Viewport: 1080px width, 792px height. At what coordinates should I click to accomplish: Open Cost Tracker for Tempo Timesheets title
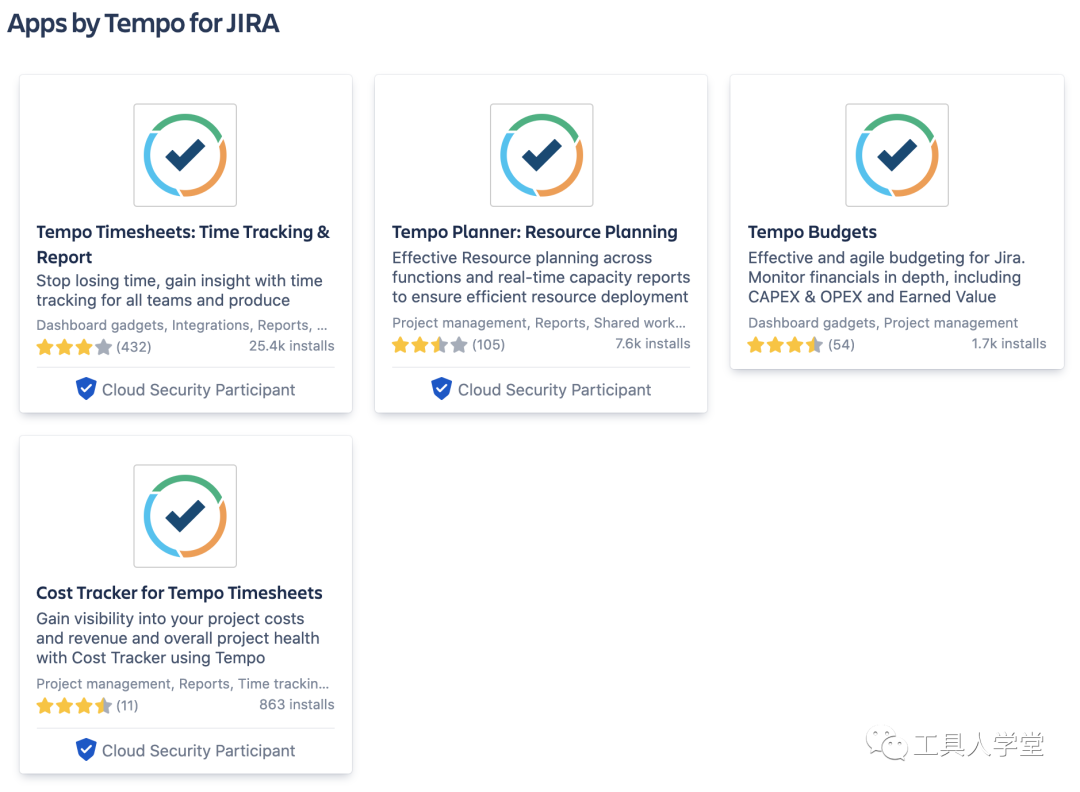[179, 593]
